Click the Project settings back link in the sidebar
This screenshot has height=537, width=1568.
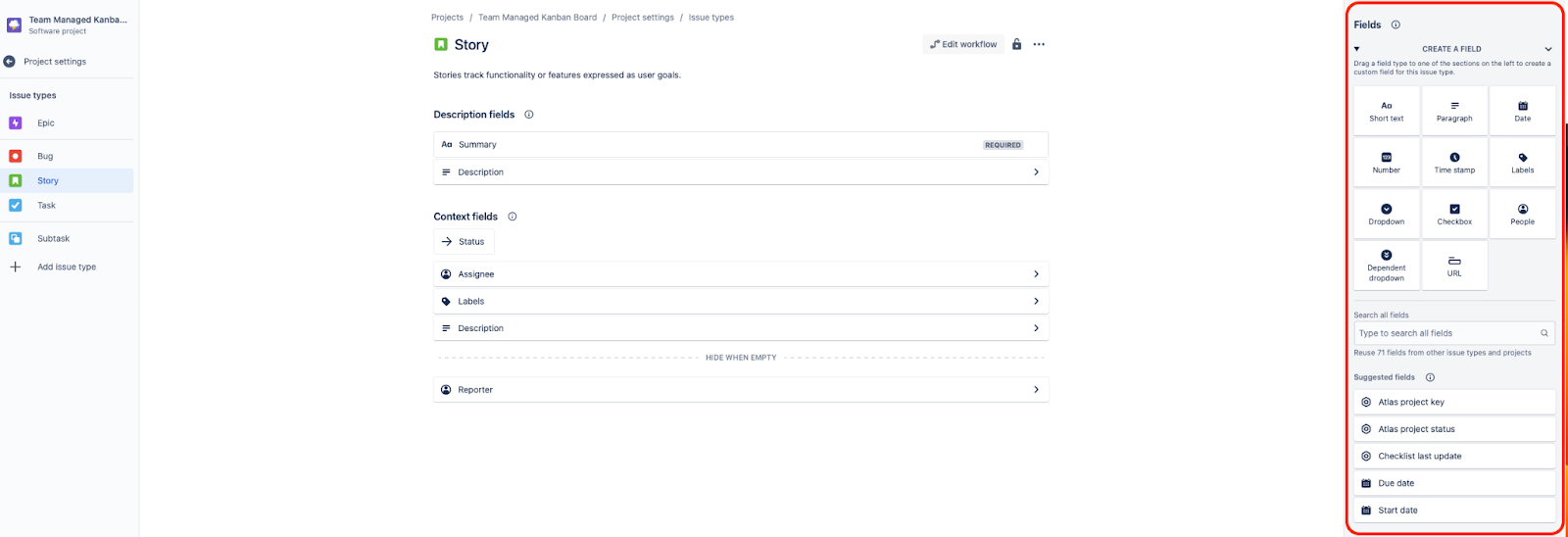pos(55,62)
